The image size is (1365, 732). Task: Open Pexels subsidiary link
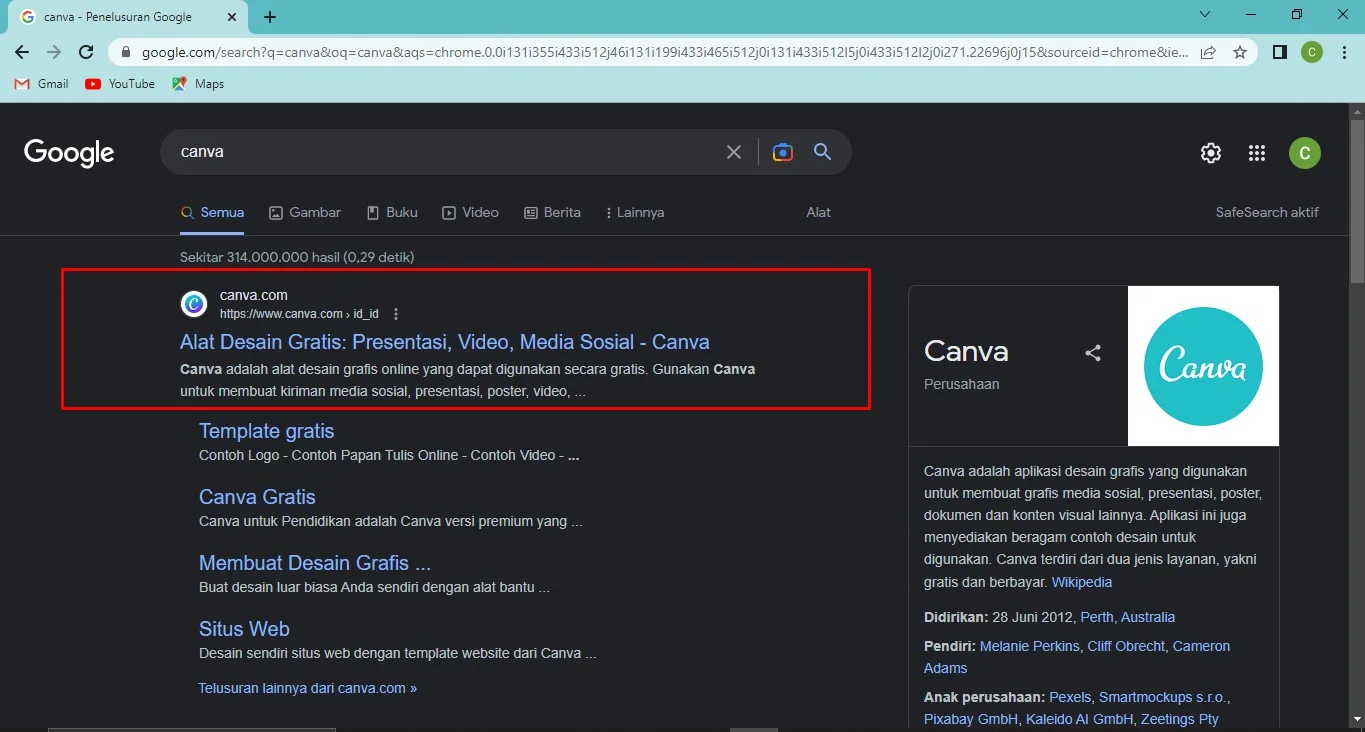pos(1071,697)
